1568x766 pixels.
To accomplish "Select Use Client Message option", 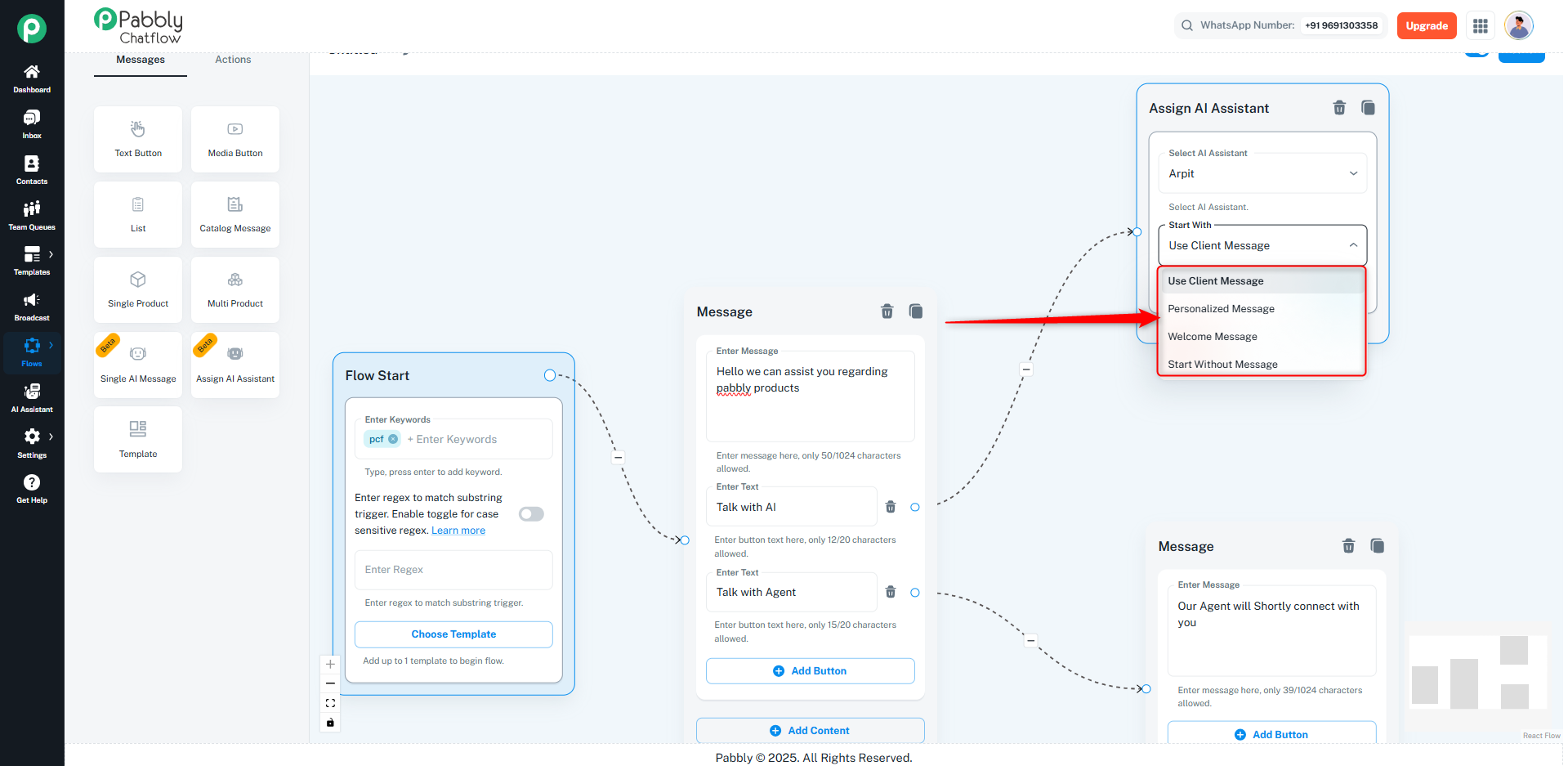I will (x=1262, y=280).
